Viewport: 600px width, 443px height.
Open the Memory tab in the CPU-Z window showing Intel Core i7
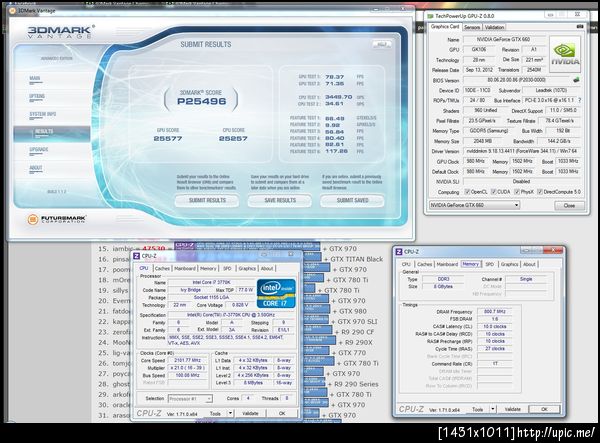pos(208,269)
